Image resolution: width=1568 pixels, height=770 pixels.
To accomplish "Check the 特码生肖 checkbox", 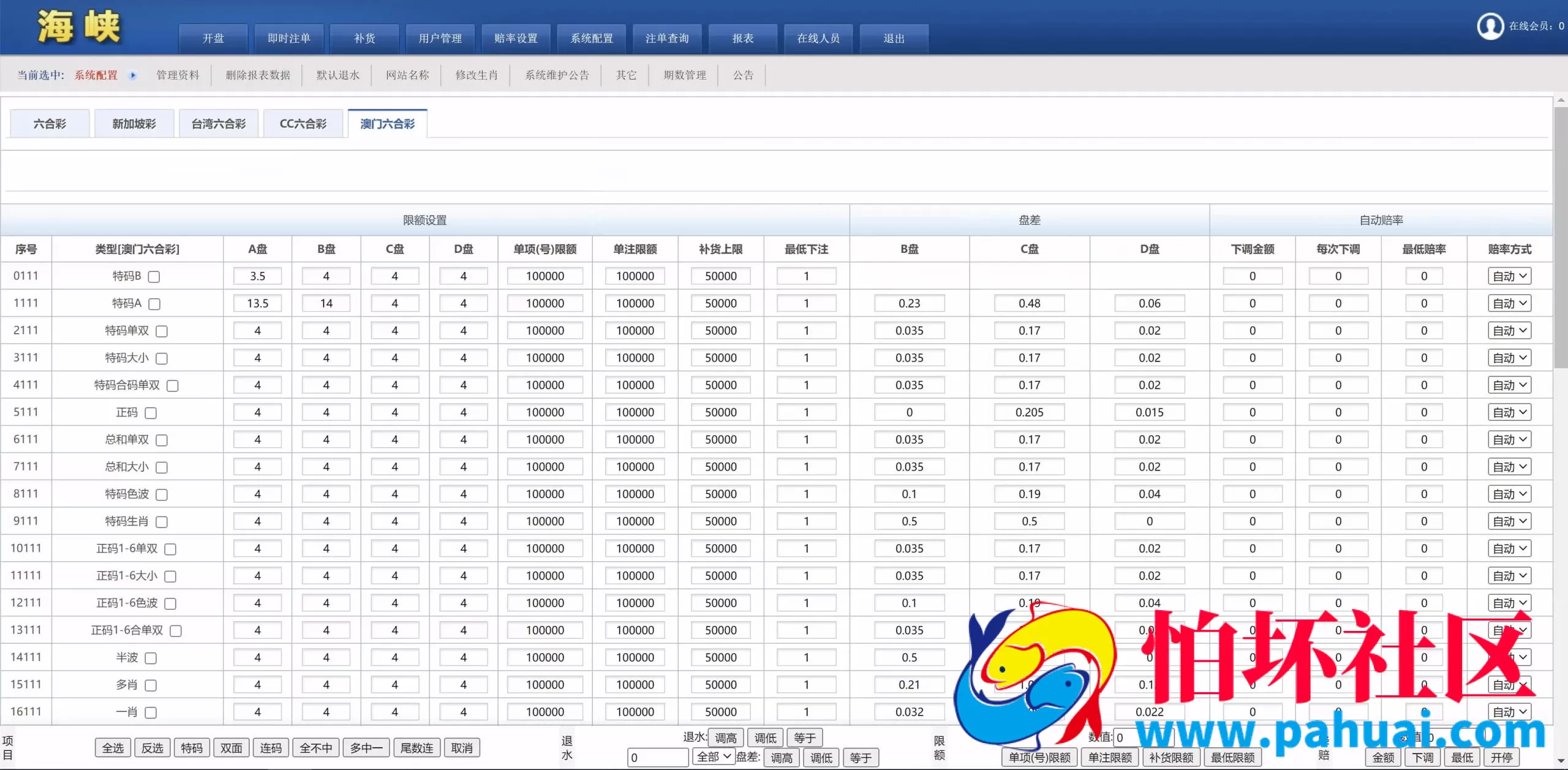I will tap(162, 522).
